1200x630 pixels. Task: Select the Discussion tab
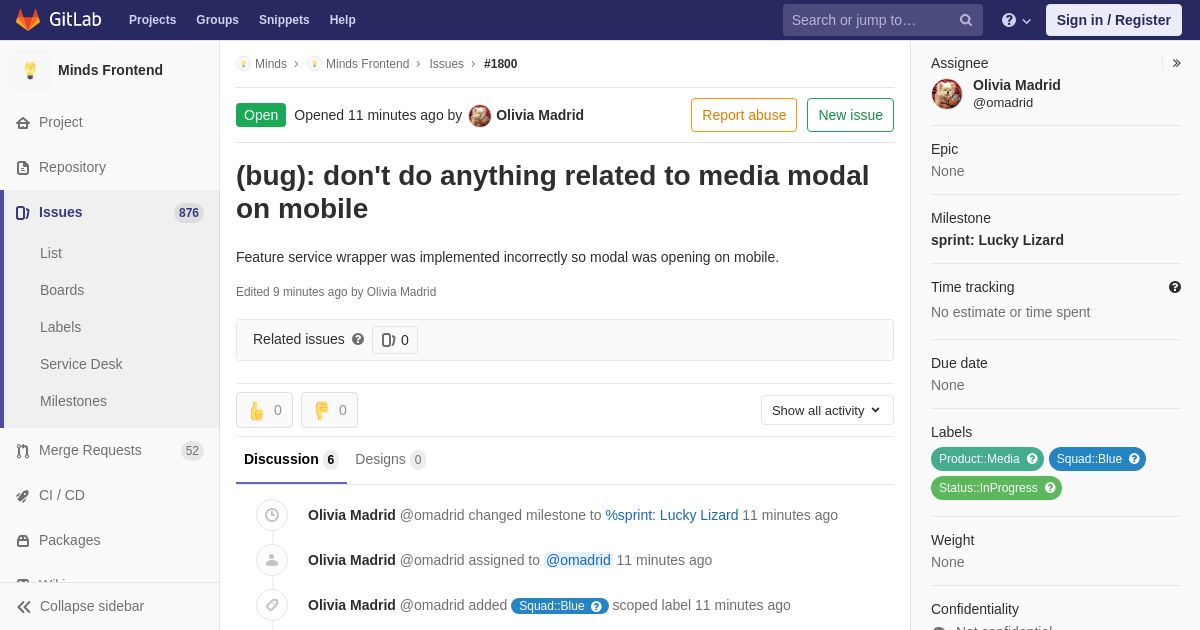291,459
